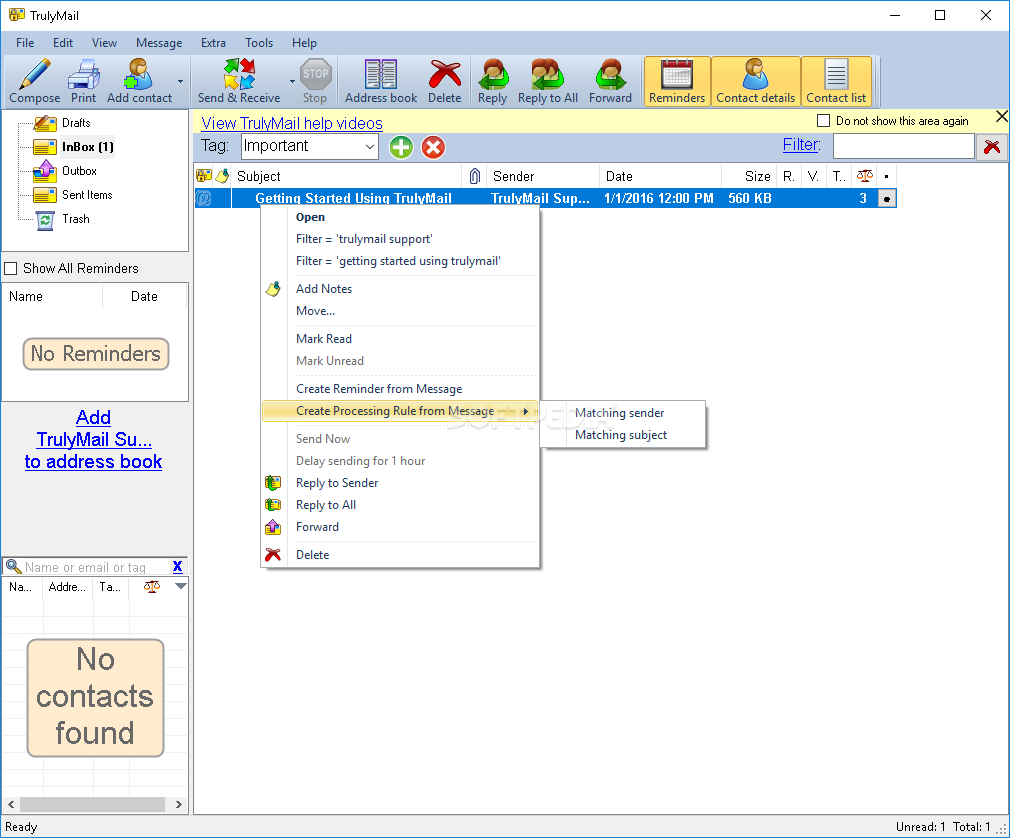Click the Stop sign icon
1010x838 pixels.
[x=316, y=74]
